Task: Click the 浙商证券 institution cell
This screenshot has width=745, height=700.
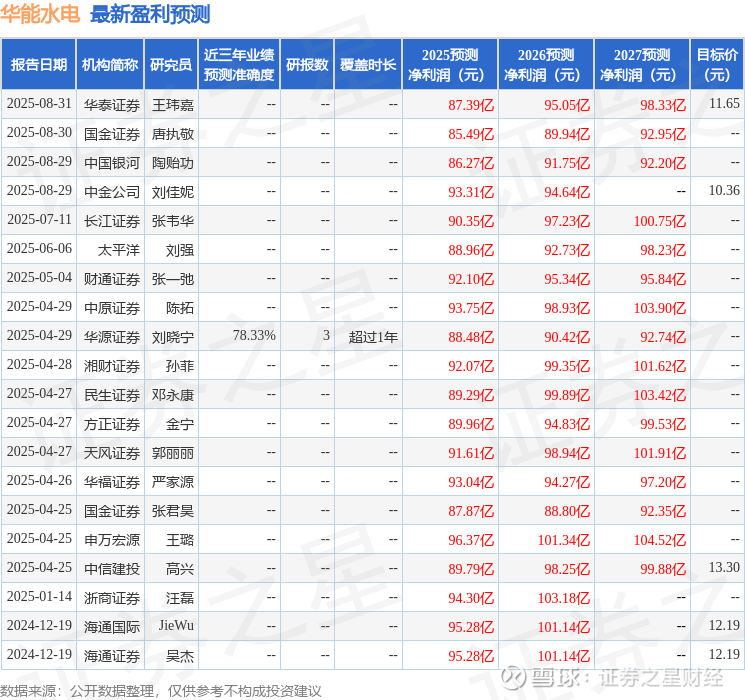Action: tap(112, 598)
